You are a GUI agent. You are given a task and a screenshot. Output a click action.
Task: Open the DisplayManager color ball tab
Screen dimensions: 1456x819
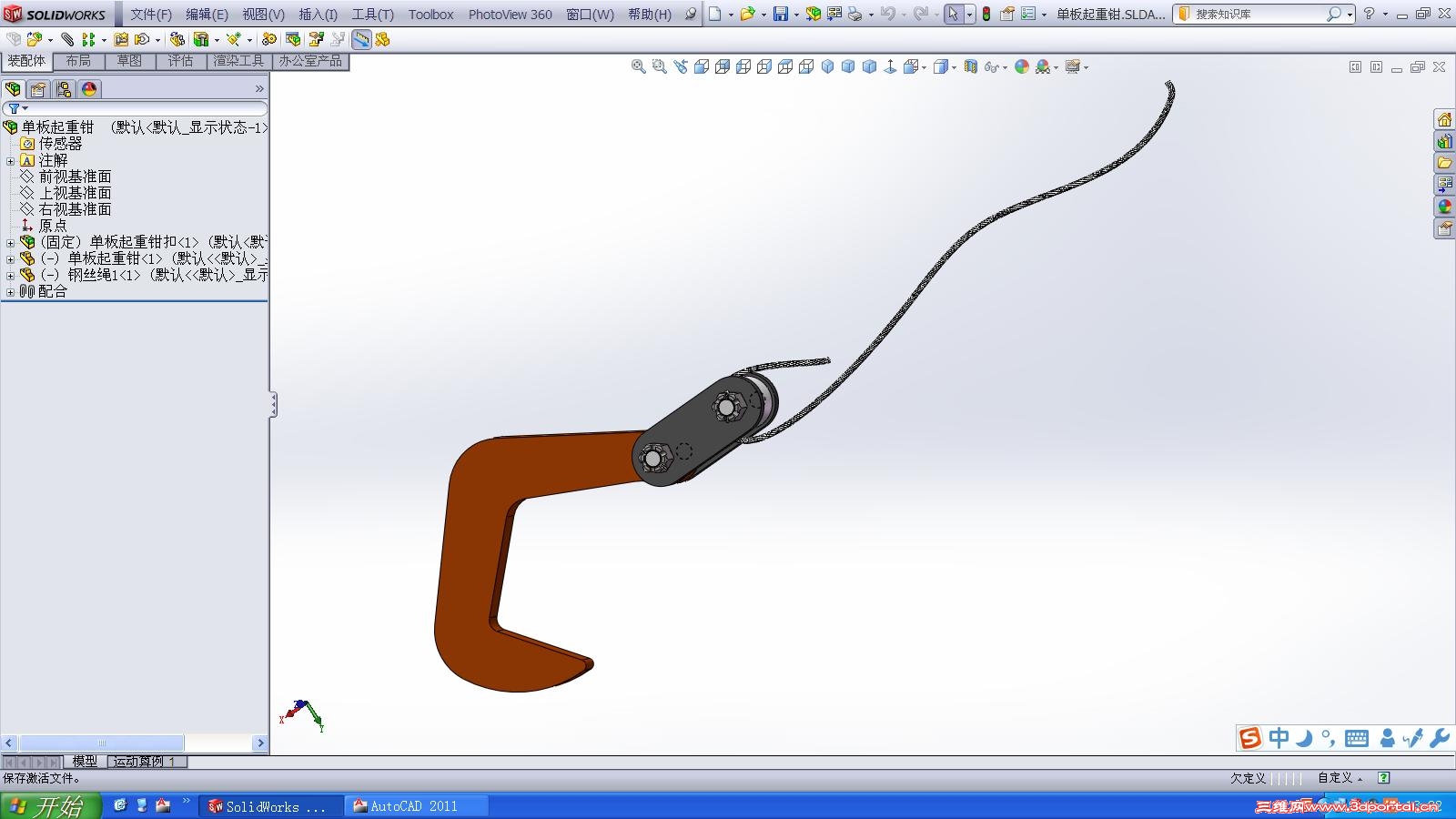click(x=89, y=89)
